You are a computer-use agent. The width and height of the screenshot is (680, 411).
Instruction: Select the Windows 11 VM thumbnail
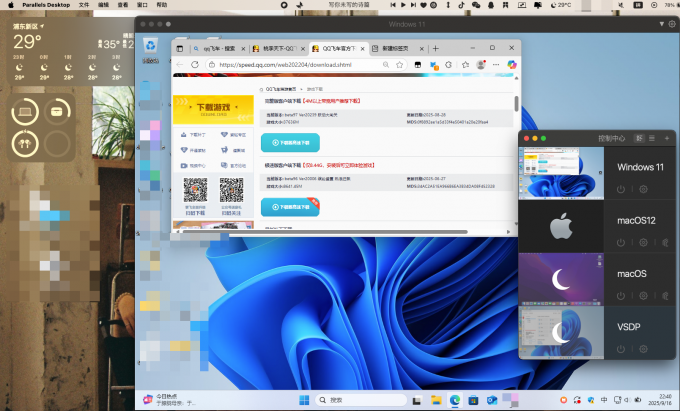[x=561, y=173]
